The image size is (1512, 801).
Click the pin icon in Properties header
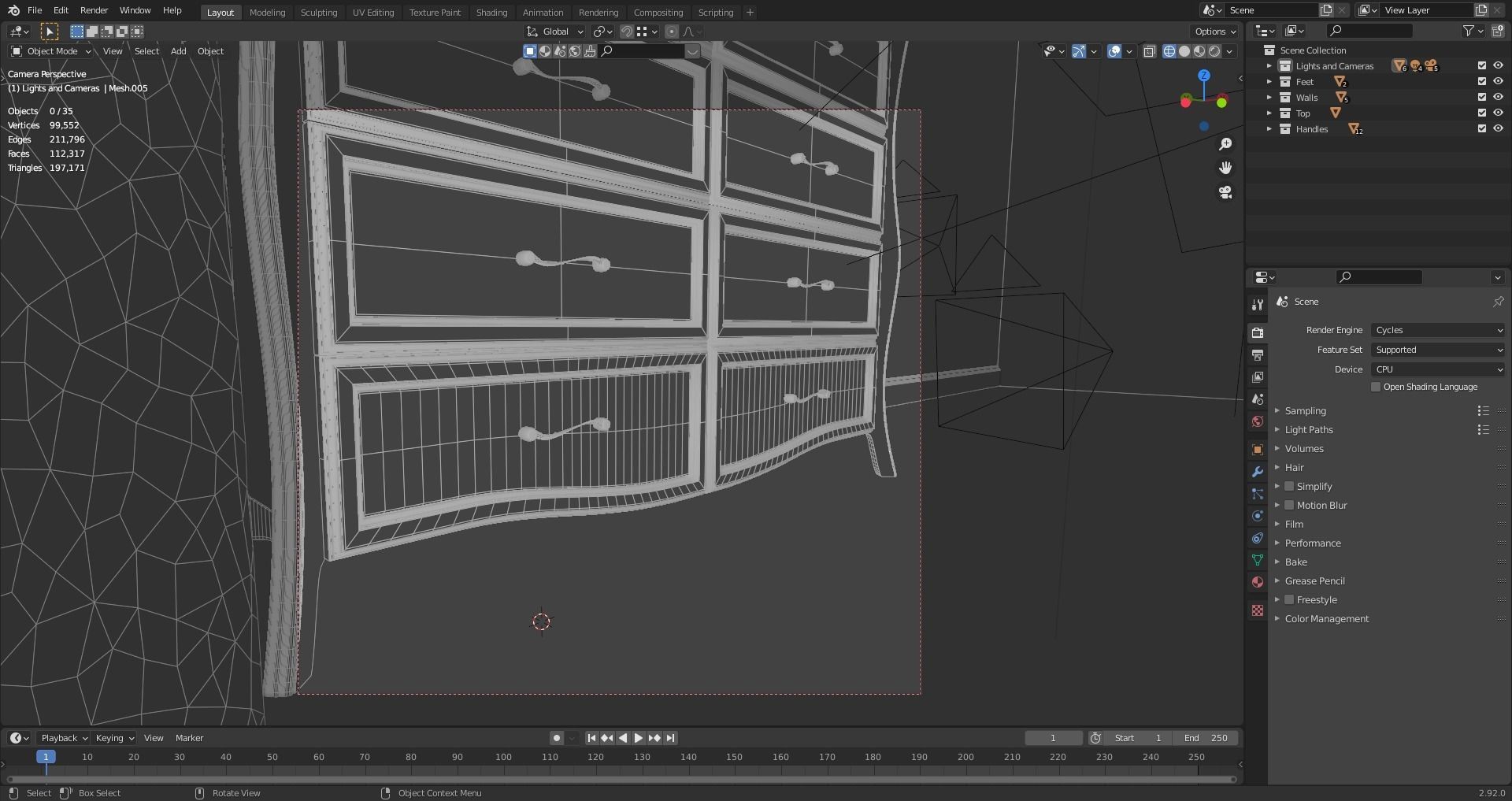(x=1498, y=302)
